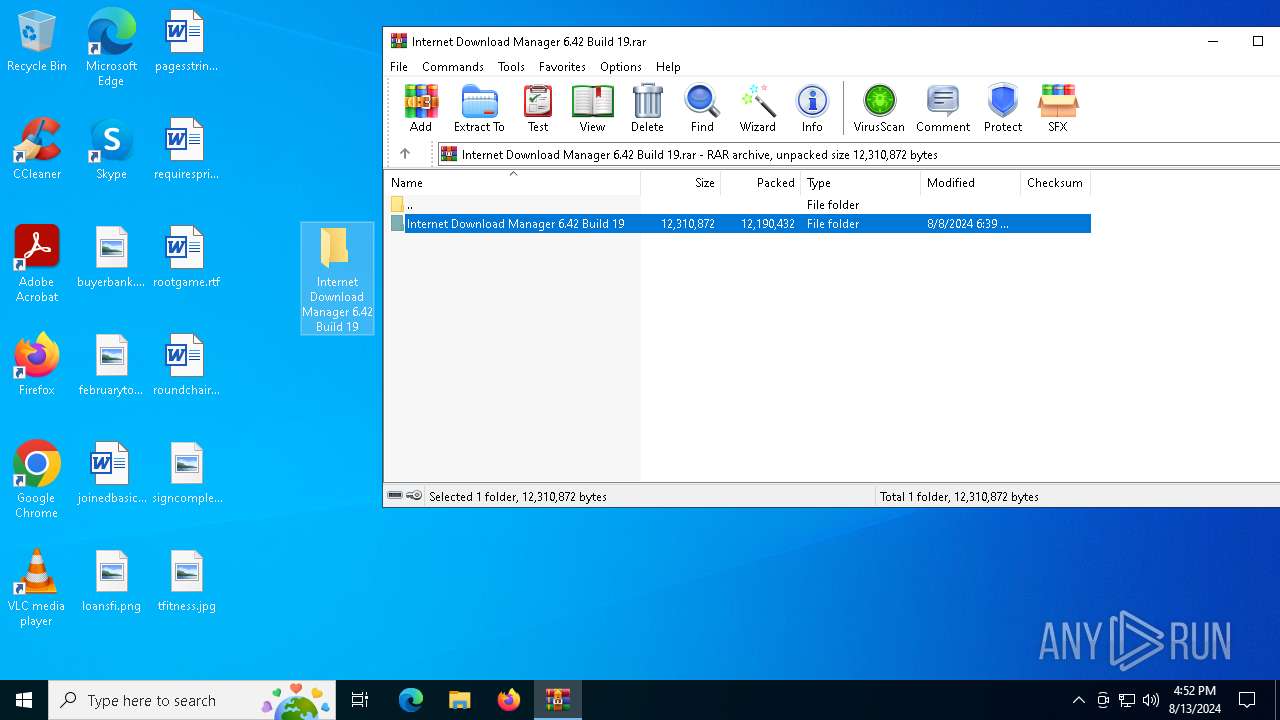Select Internet Download Manager folder on desktop

(337, 279)
